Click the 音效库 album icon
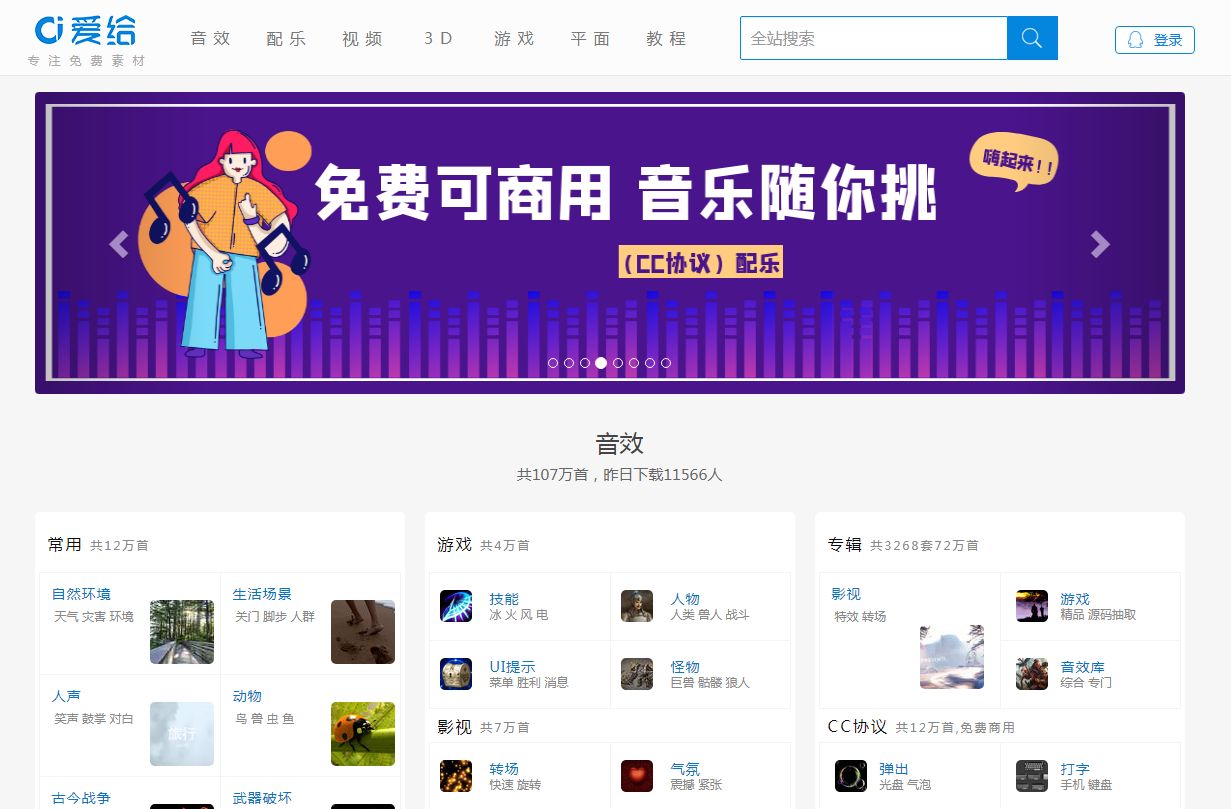Viewport: 1231px width, 809px height. (1032, 674)
